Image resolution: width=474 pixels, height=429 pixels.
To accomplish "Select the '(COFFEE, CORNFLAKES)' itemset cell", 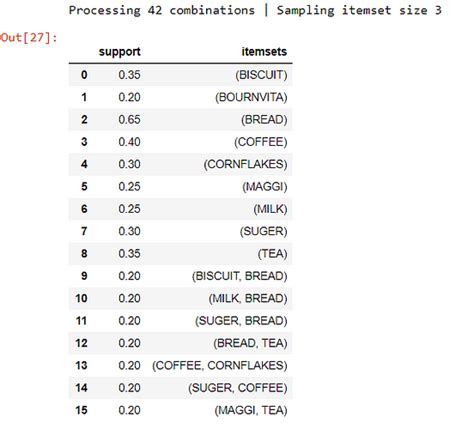I will point(220,365).
